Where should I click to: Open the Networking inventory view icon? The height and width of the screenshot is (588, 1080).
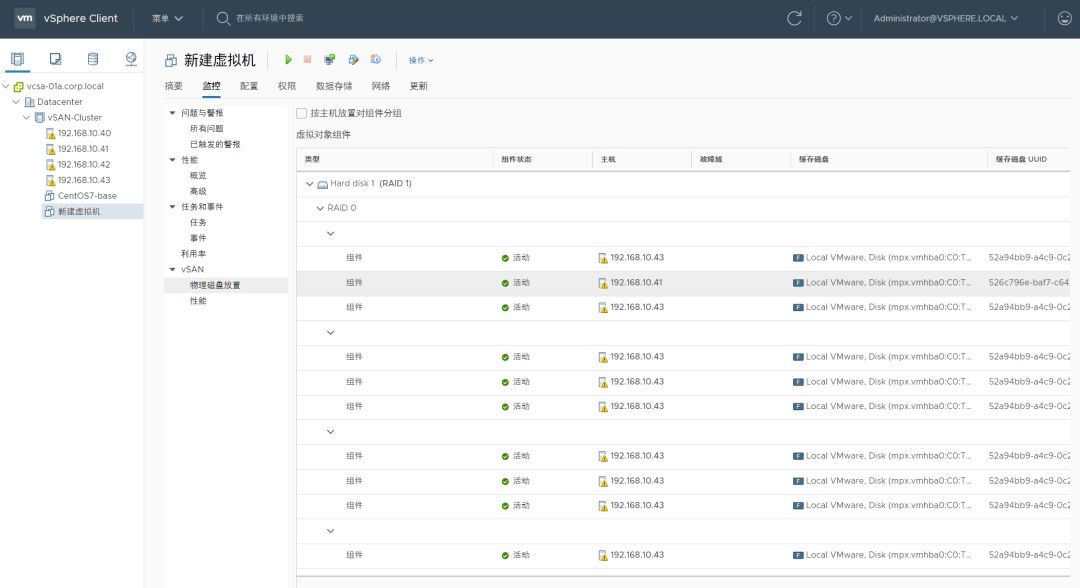tap(131, 59)
